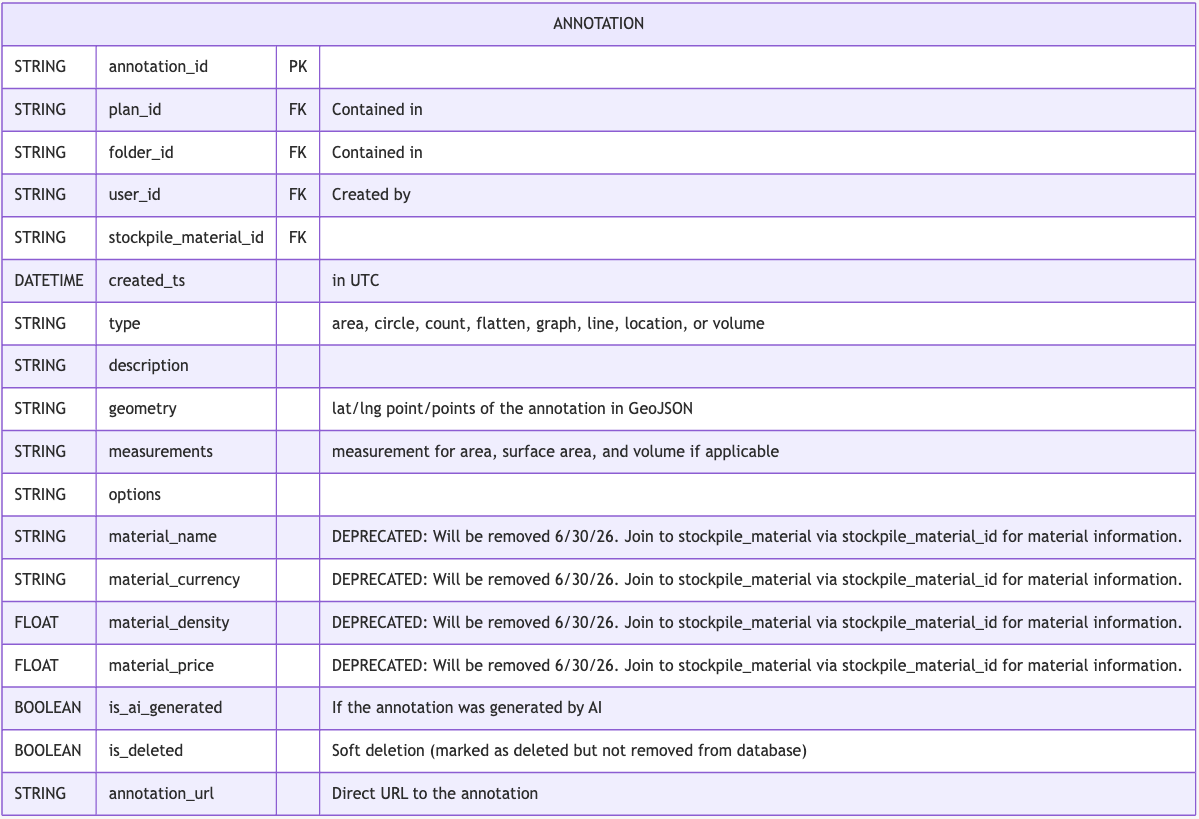Select the annotation_id field name
This screenshot has width=1199, height=819.
point(158,67)
